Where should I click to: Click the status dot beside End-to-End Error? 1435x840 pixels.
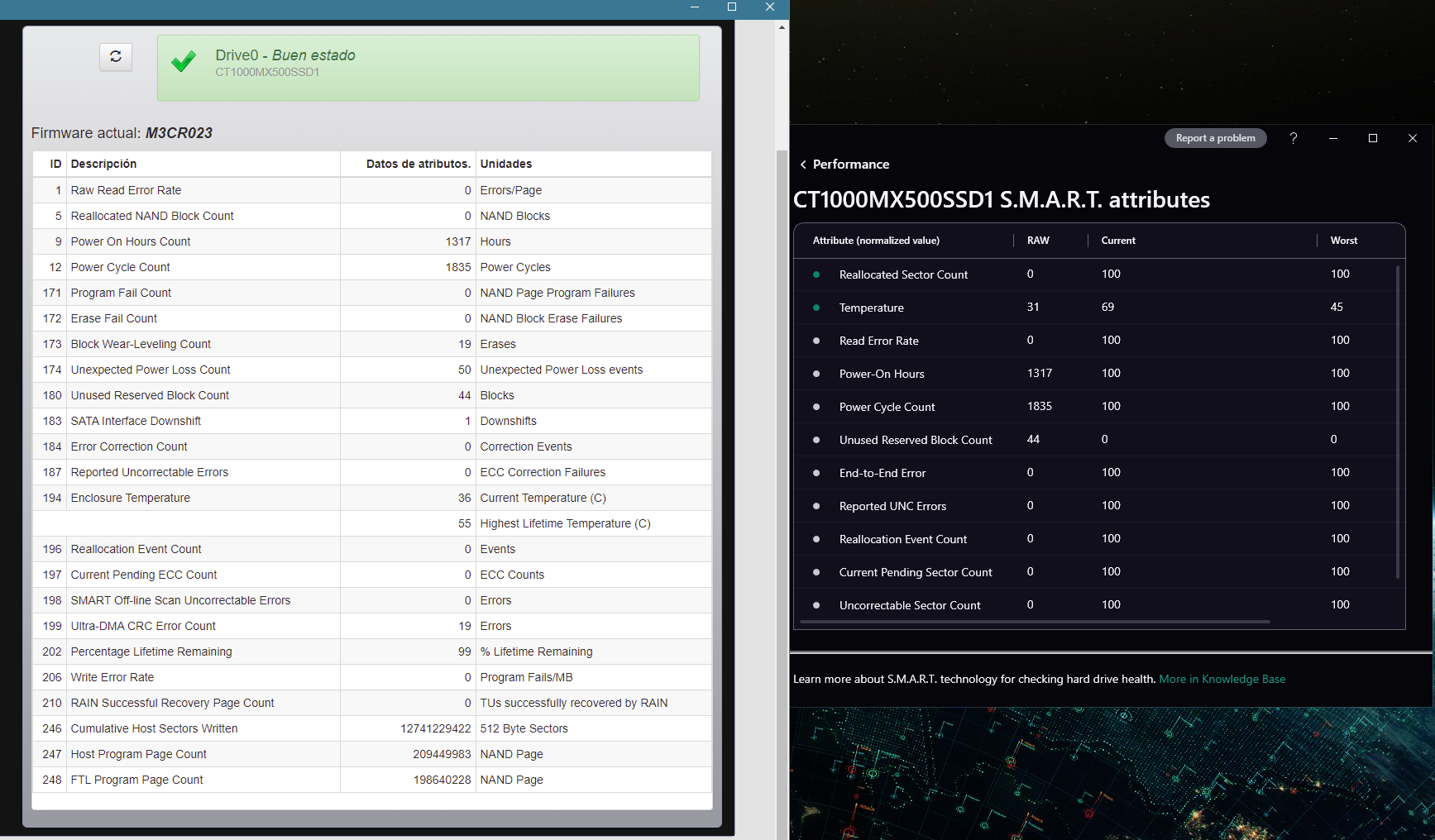click(x=816, y=473)
